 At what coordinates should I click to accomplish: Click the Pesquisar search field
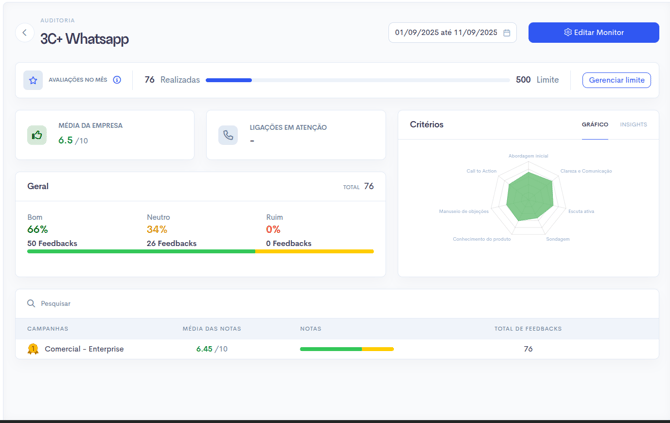[200, 303]
